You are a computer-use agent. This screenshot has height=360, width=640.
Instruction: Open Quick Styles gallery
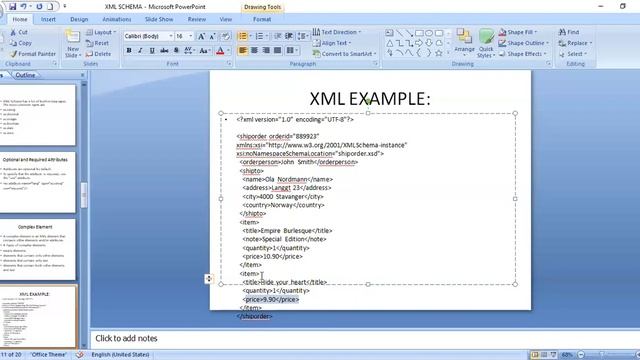coord(486,43)
